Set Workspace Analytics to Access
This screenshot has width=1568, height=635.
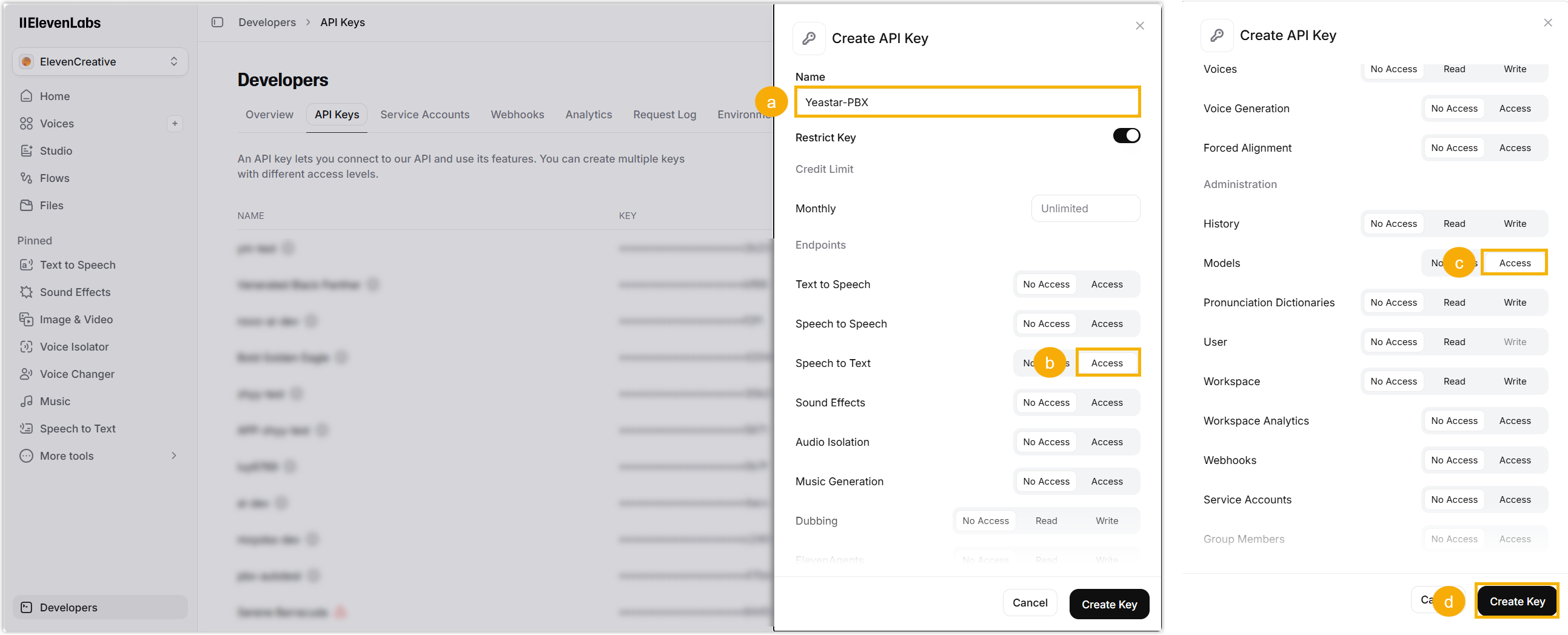point(1515,421)
